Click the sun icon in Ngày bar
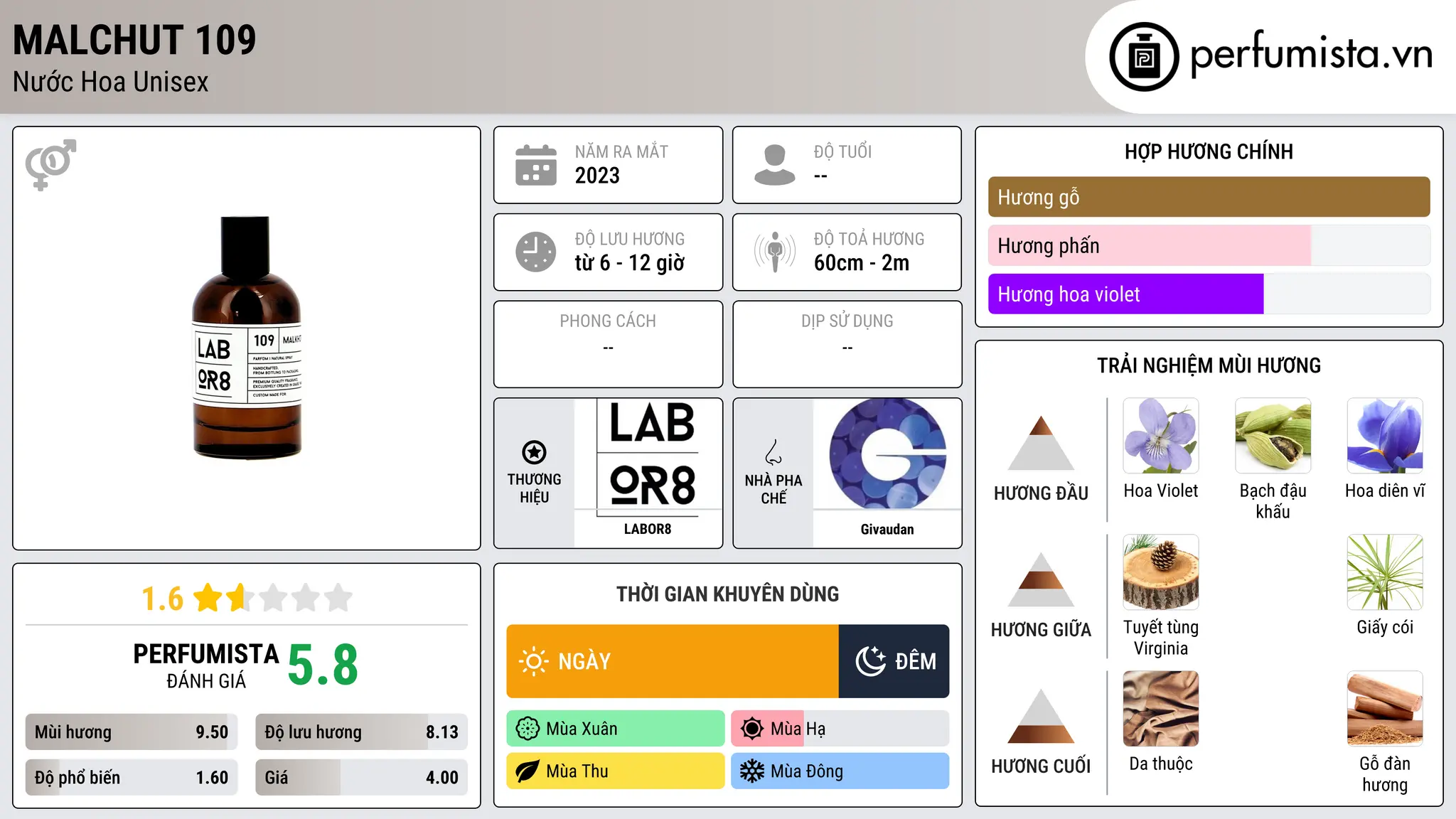 pos(533,661)
